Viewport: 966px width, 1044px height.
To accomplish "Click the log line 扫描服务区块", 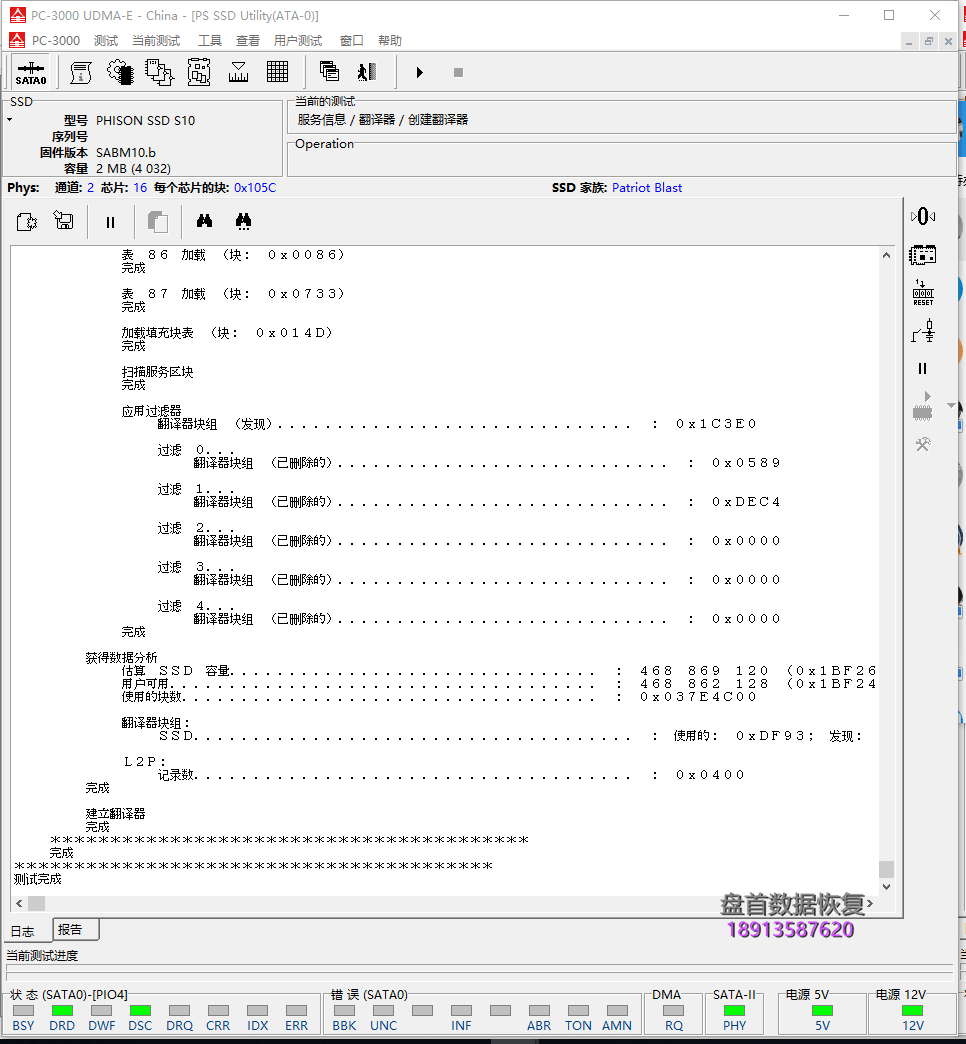I will pos(157,372).
